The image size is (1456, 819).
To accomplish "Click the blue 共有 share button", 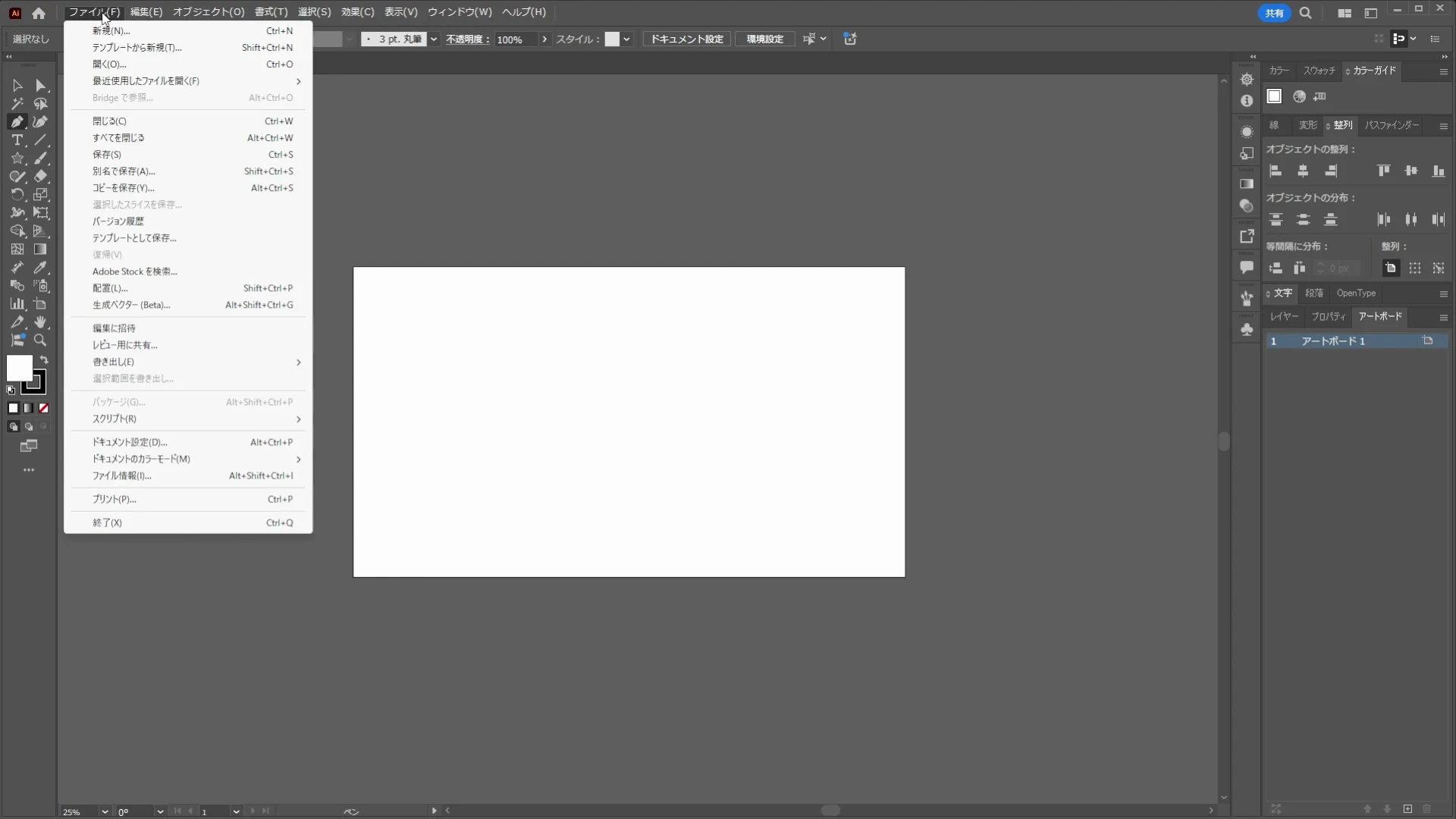I will click(1274, 13).
